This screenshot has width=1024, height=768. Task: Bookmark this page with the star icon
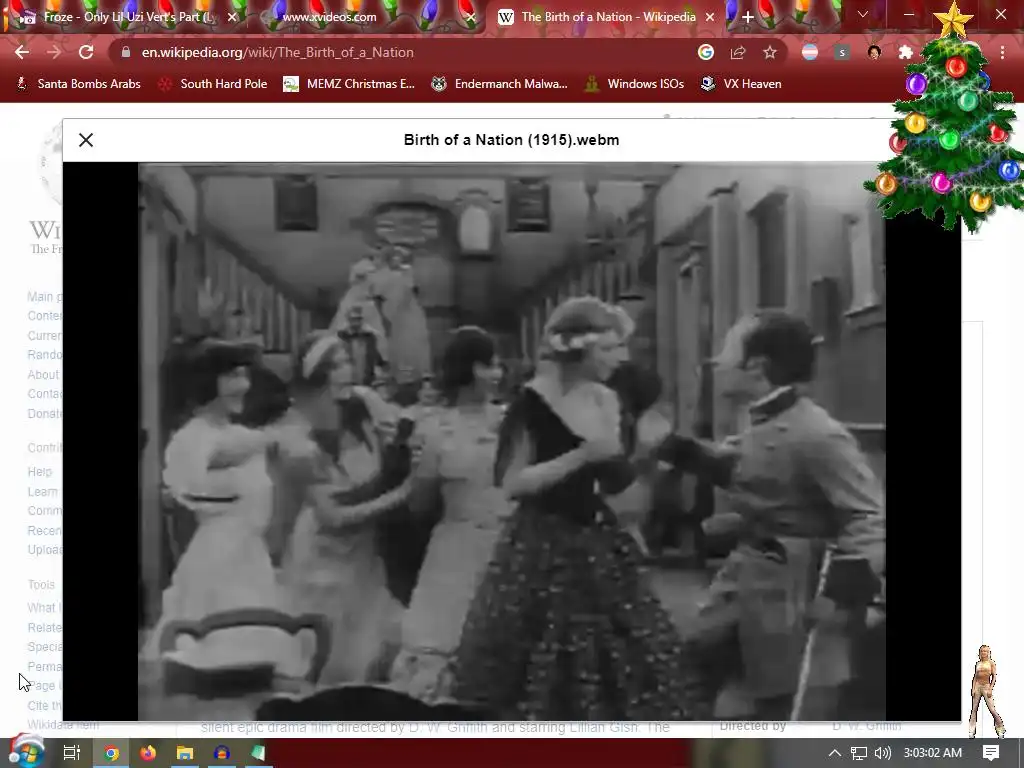[x=770, y=52]
